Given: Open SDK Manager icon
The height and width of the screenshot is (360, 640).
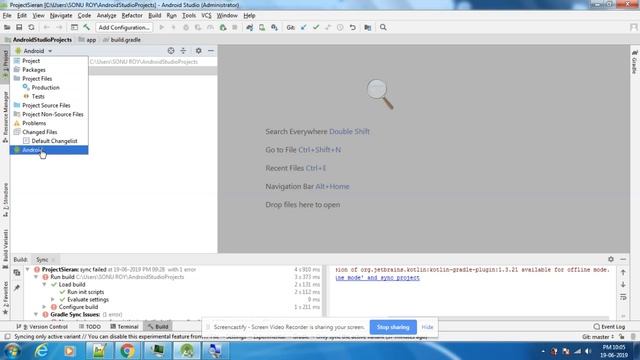Looking at the screenshot, I should coord(274,27).
